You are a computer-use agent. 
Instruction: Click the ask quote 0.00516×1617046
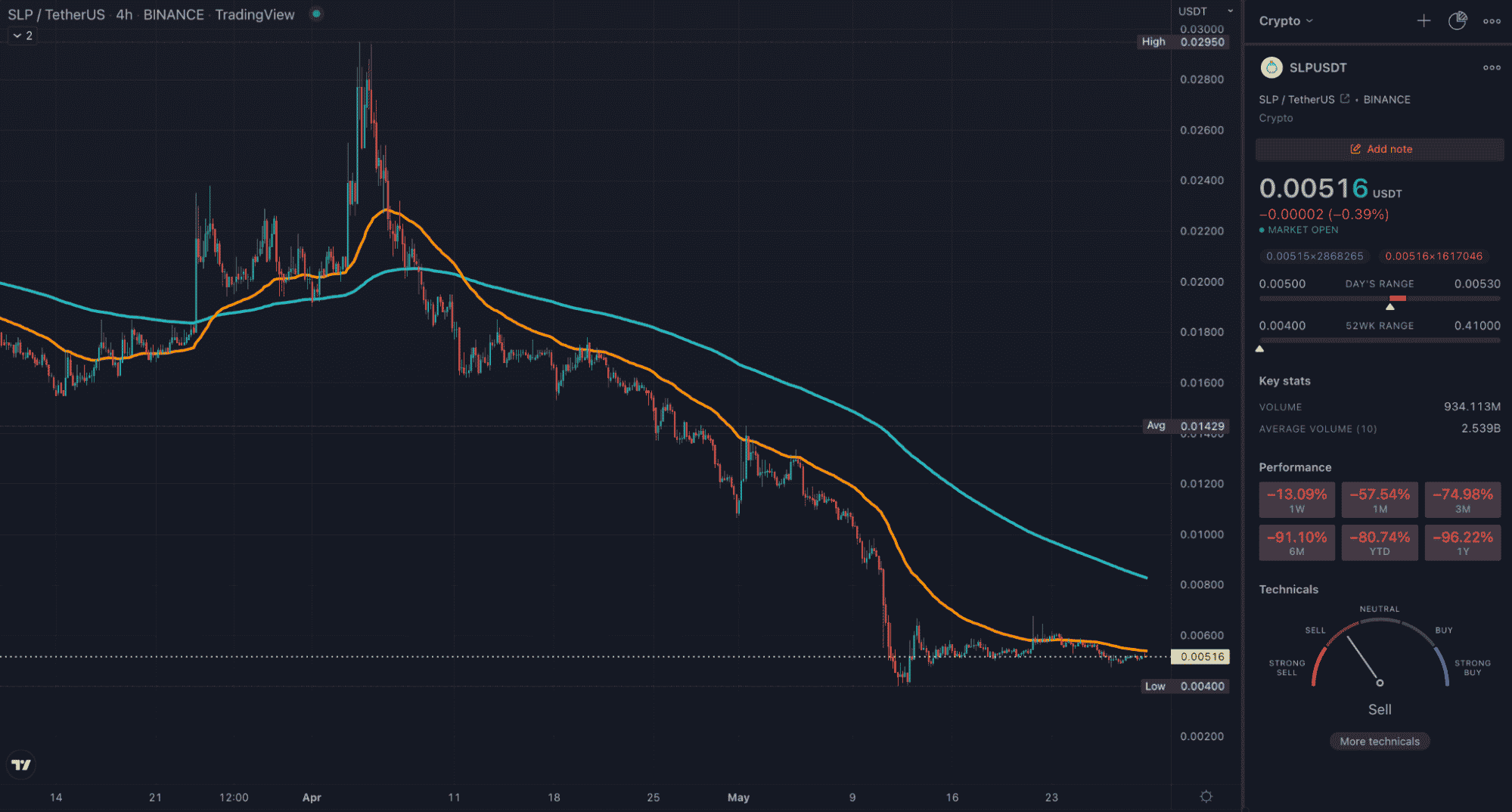[x=1433, y=256]
